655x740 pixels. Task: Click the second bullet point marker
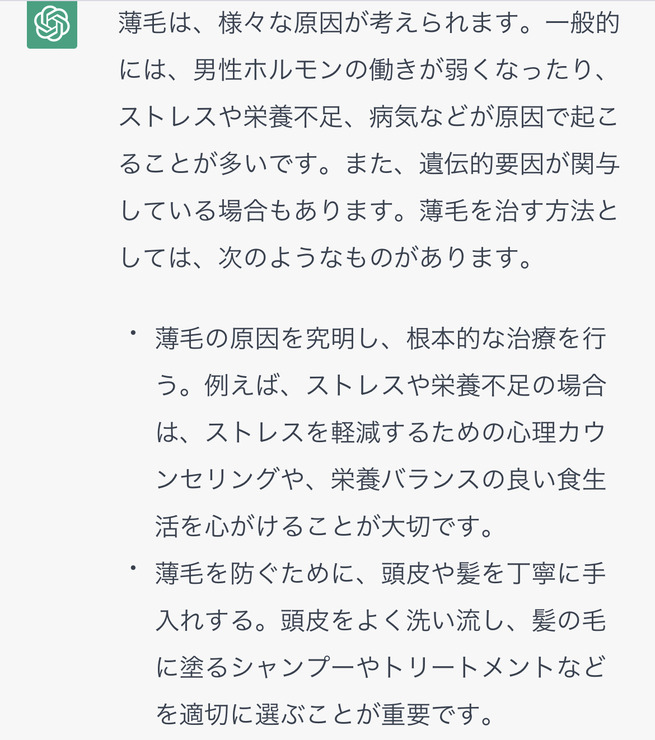tap(134, 568)
